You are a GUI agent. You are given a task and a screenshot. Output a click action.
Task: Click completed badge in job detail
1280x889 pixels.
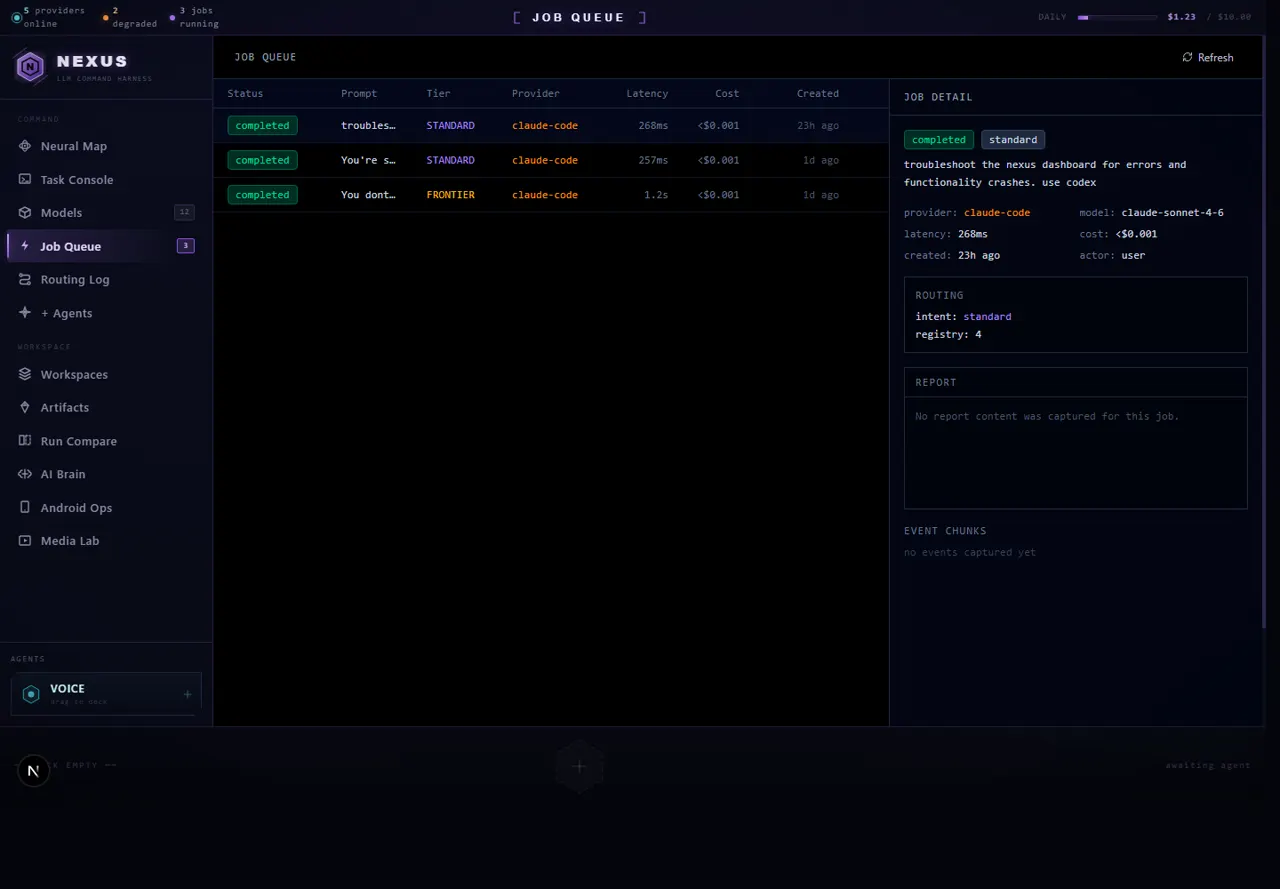tap(939, 140)
